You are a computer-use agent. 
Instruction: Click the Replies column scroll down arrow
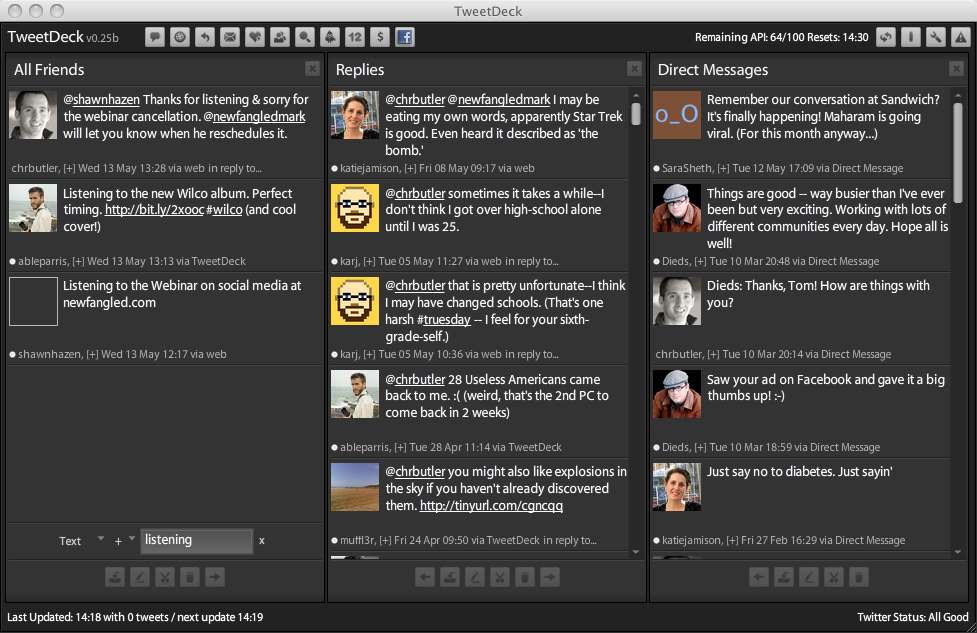click(636, 551)
